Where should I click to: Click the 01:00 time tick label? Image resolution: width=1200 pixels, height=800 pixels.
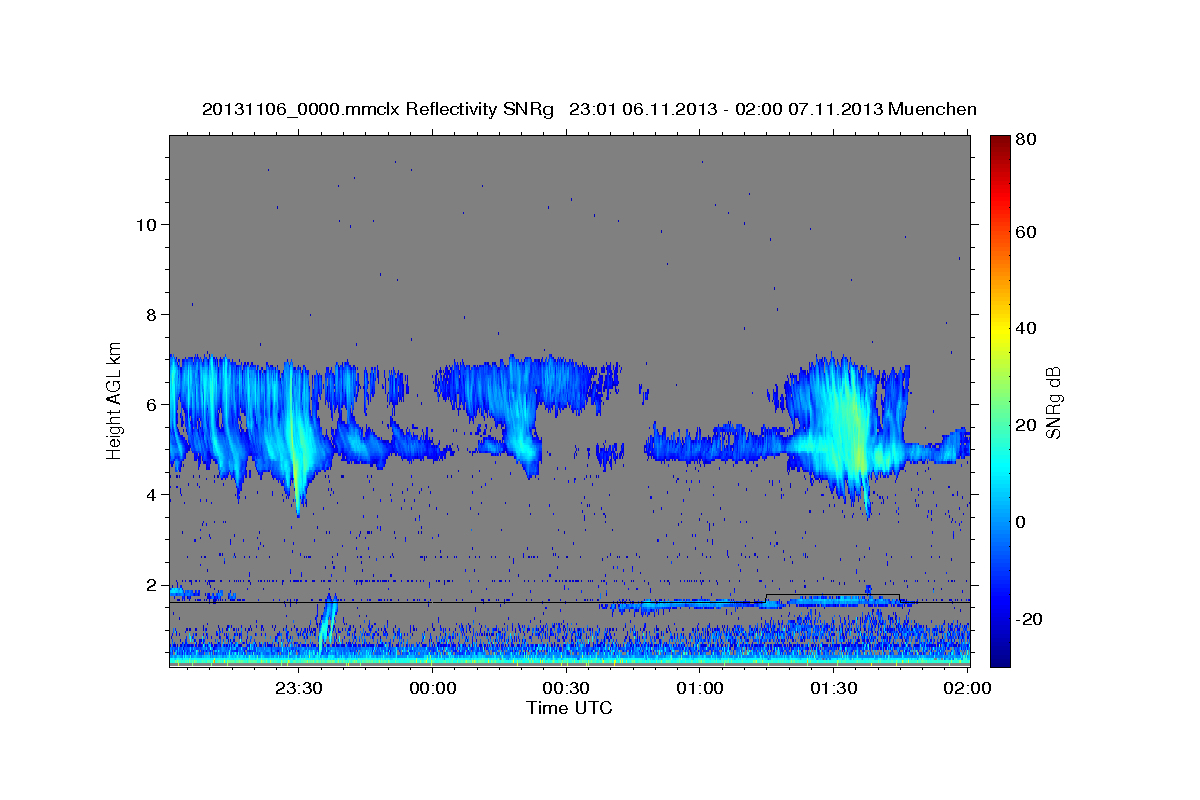pyautogui.click(x=700, y=689)
